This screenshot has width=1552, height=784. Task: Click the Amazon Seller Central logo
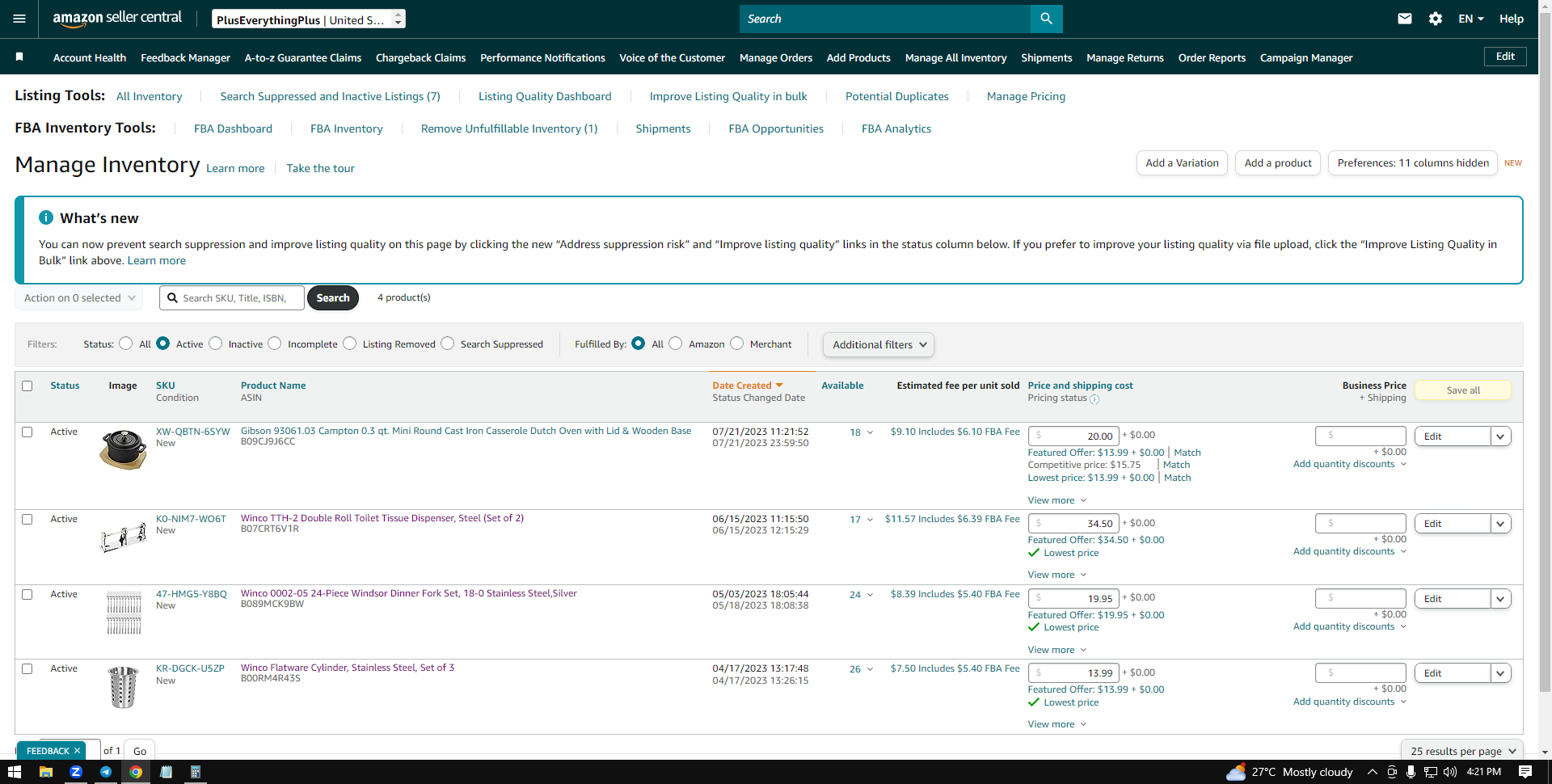117,19
